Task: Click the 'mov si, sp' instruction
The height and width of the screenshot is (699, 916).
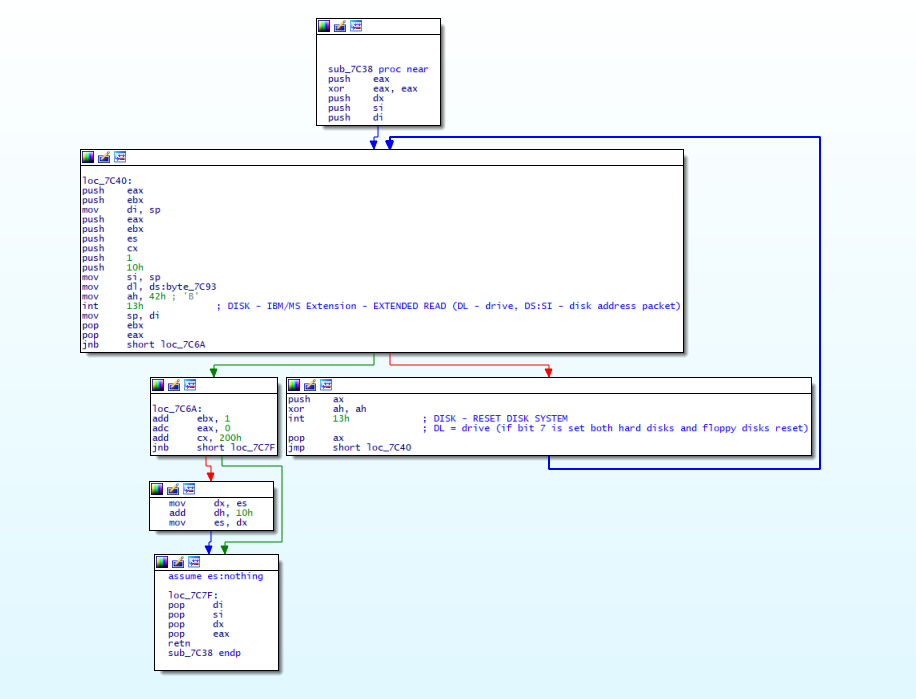Action: (x=121, y=277)
